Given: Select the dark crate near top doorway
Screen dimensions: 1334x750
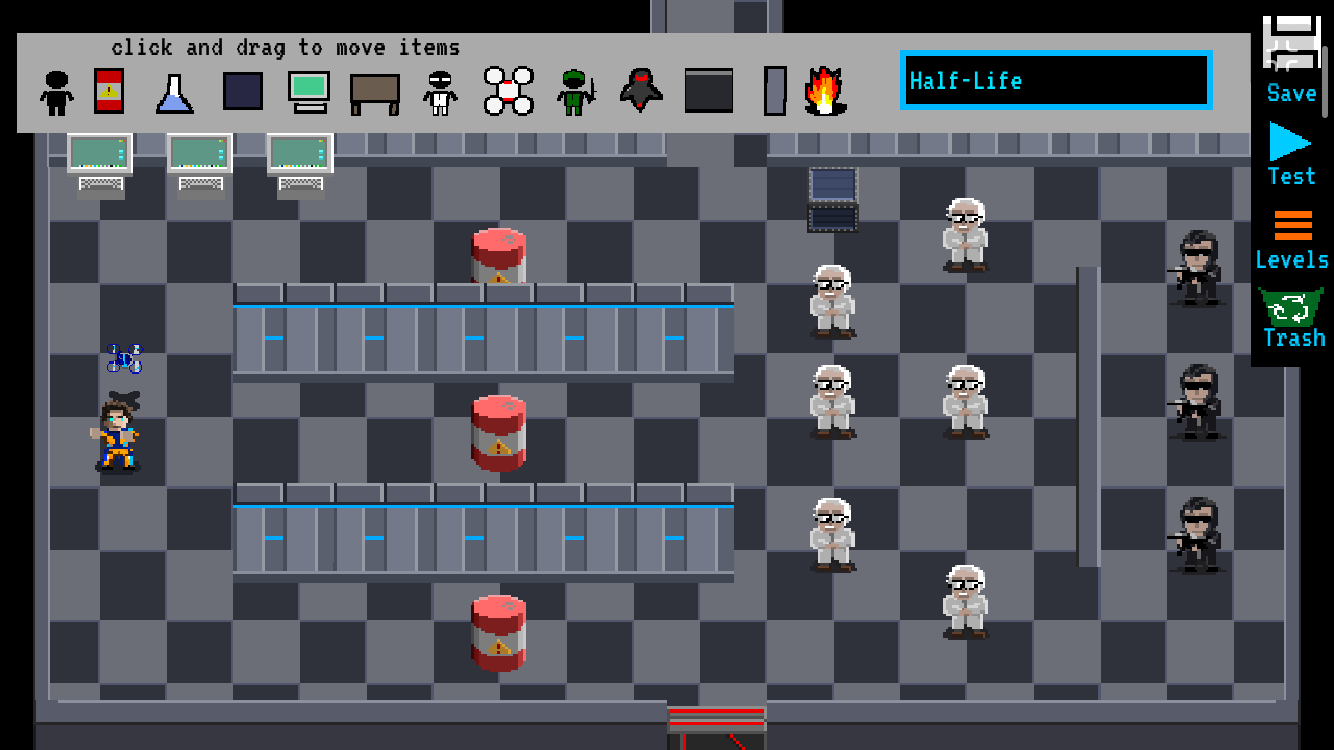Looking at the screenshot, I should 833,199.
